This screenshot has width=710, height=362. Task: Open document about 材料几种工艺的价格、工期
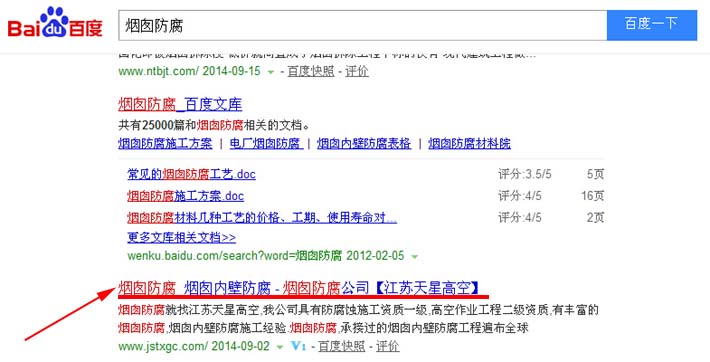(x=262, y=218)
